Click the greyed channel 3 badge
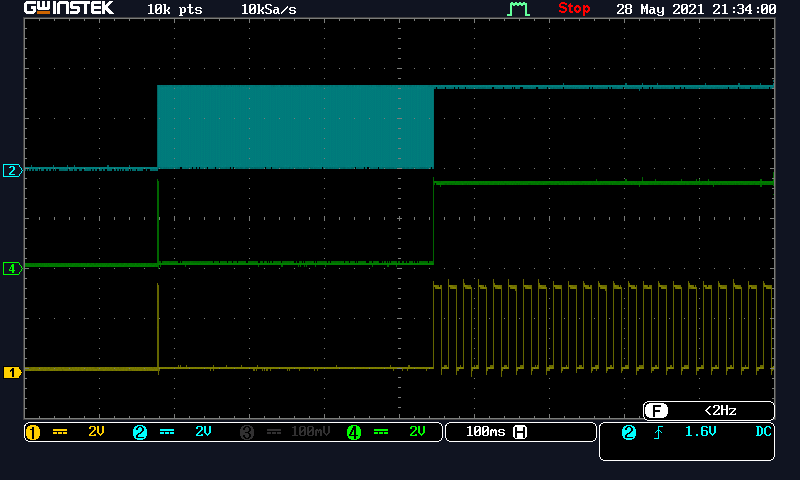This screenshot has width=800, height=480. [247, 433]
